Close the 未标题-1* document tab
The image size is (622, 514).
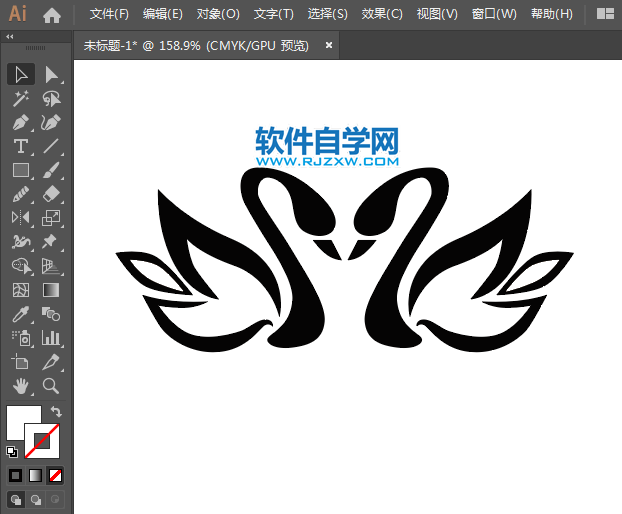point(328,45)
